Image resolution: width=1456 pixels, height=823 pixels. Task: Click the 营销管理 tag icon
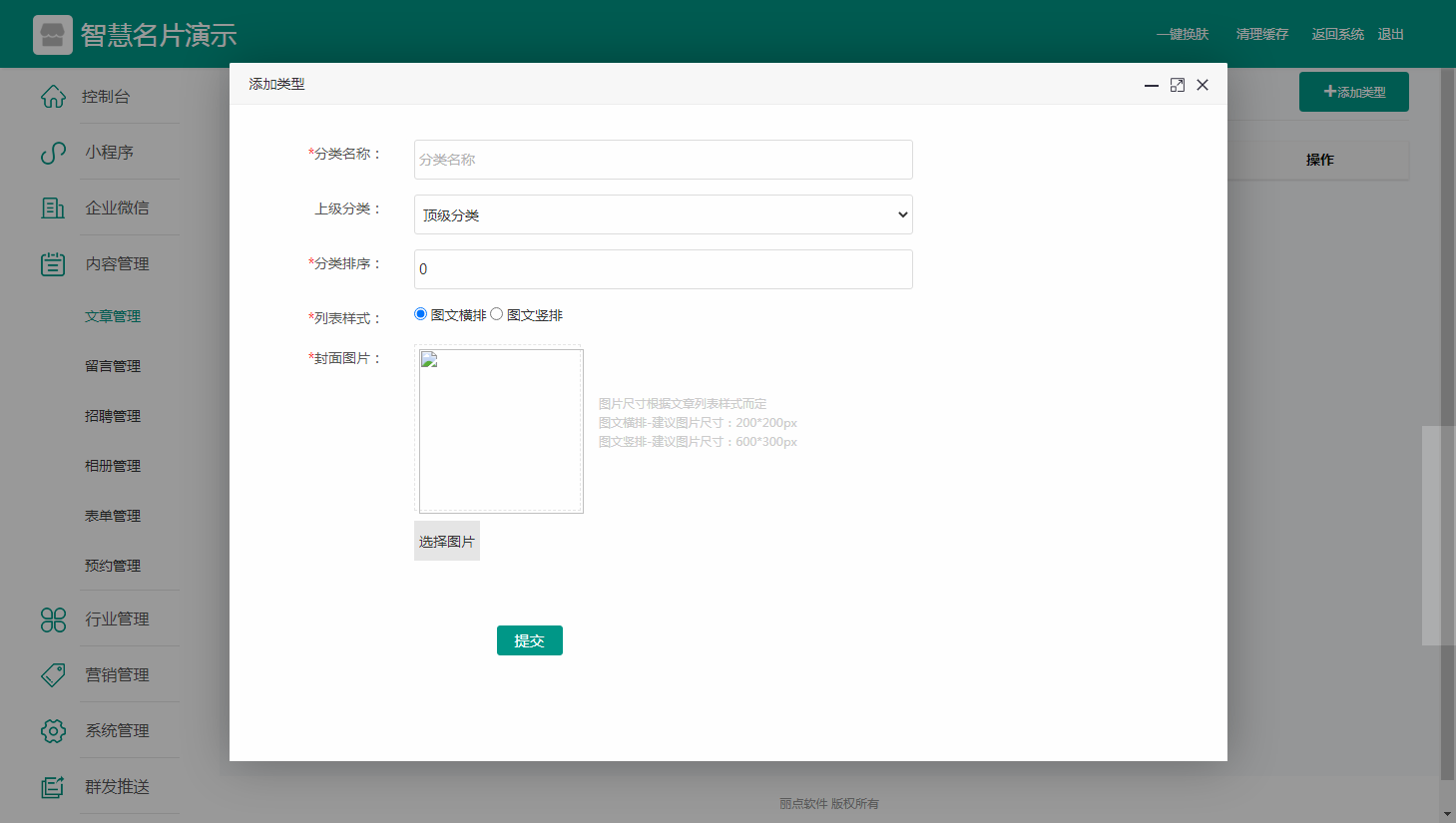(x=53, y=675)
